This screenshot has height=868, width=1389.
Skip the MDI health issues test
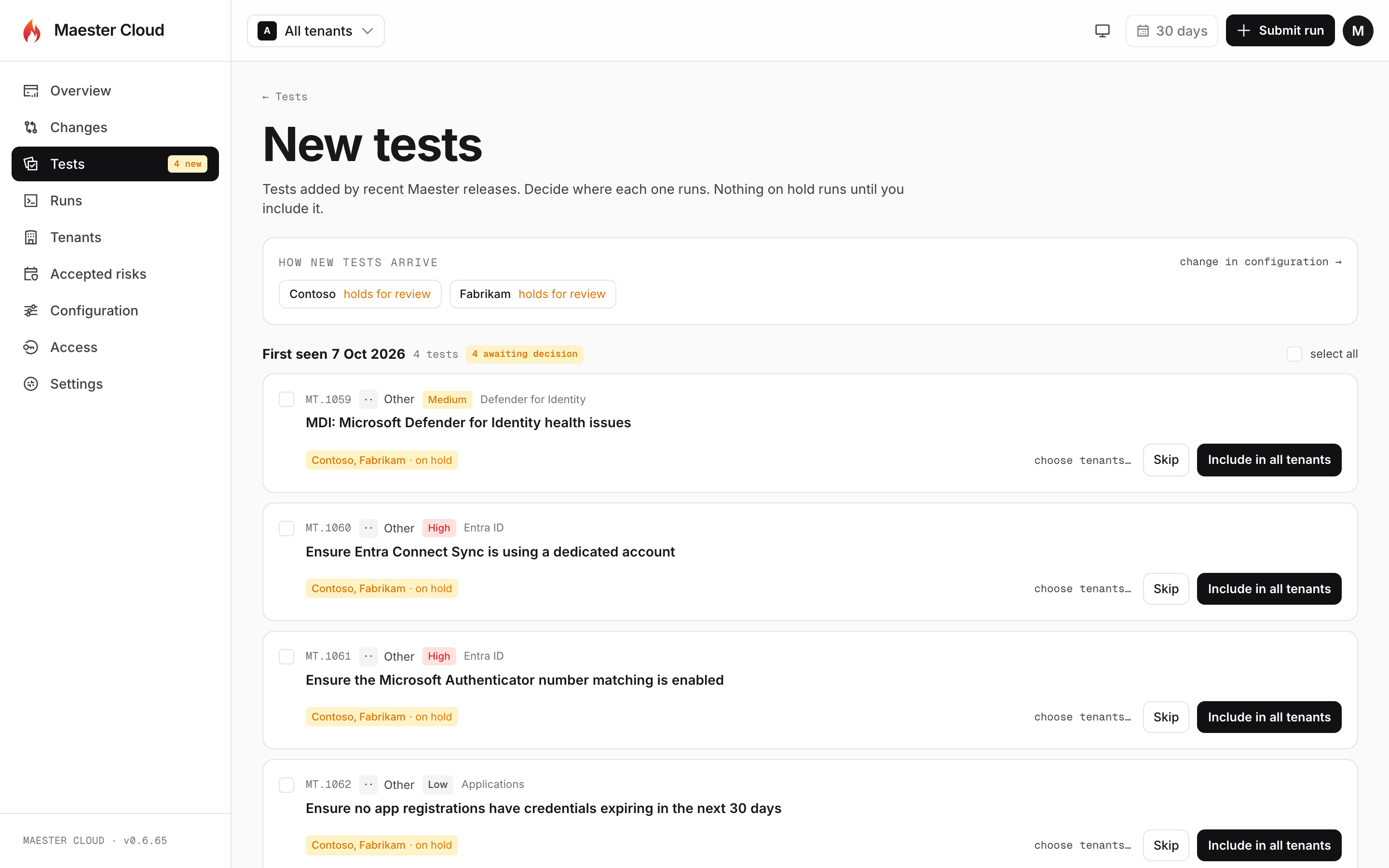[1166, 460]
